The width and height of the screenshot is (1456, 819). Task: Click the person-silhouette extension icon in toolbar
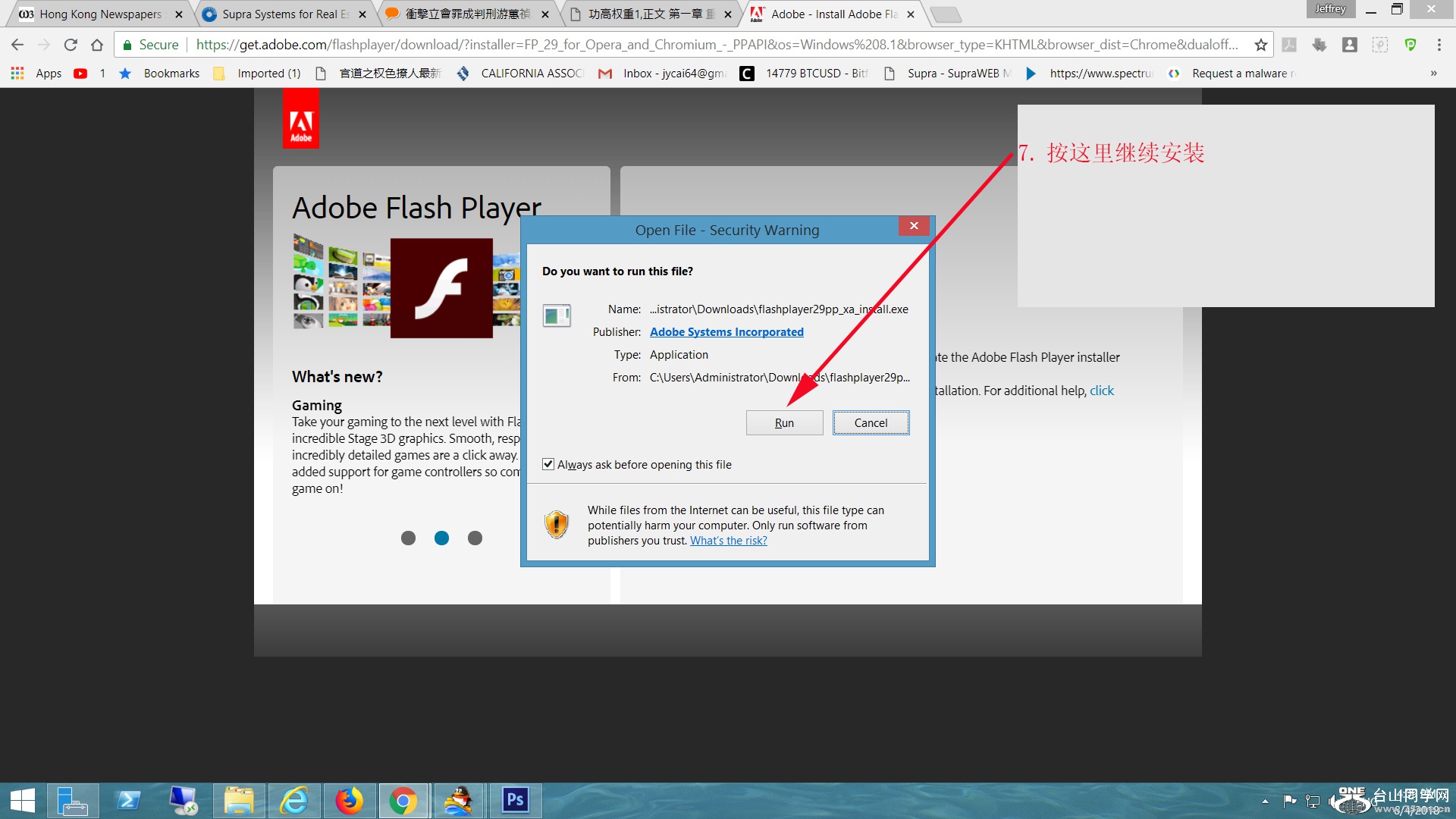(1350, 45)
